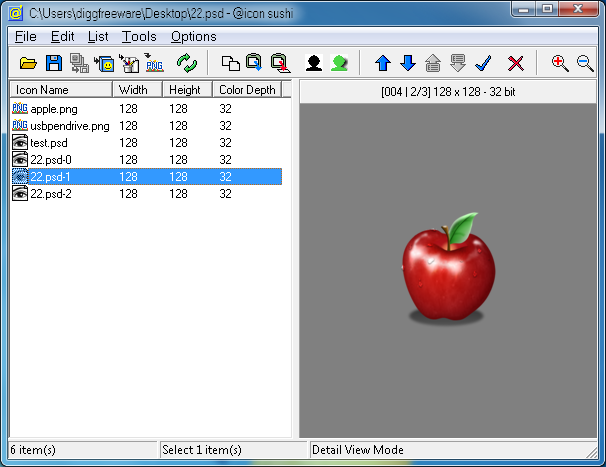This screenshot has width=606, height=467.
Task: Open the Tools menu
Action: (x=139, y=36)
